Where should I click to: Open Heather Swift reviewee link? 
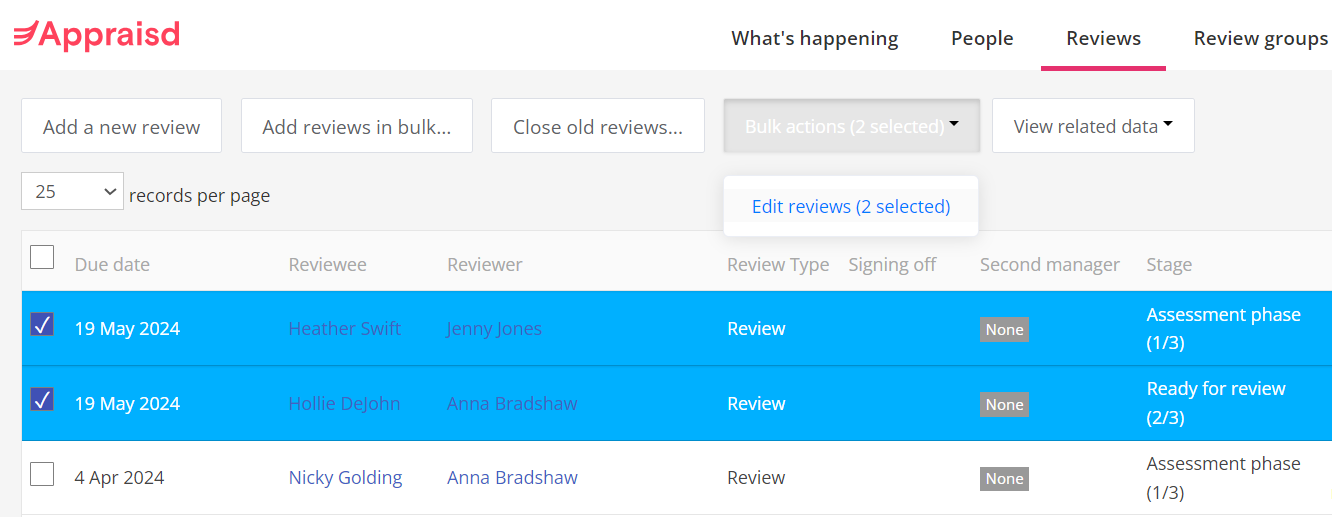tap(345, 328)
